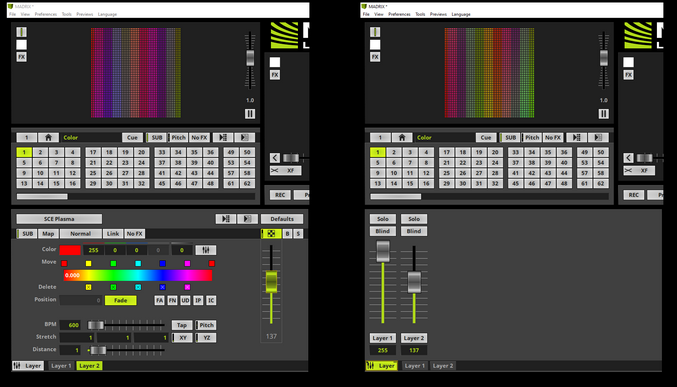Open the SCE Plasma effect selector
Image resolution: width=677 pixels, height=387 pixels.
pyautogui.click(x=59, y=219)
